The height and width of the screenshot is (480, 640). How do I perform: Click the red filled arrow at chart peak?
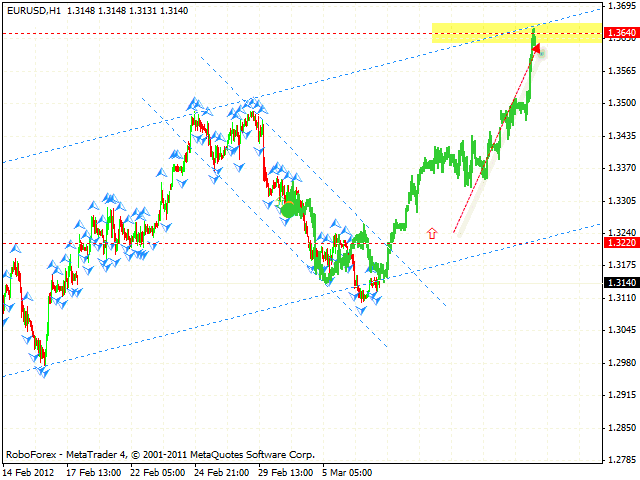[537, 49]
